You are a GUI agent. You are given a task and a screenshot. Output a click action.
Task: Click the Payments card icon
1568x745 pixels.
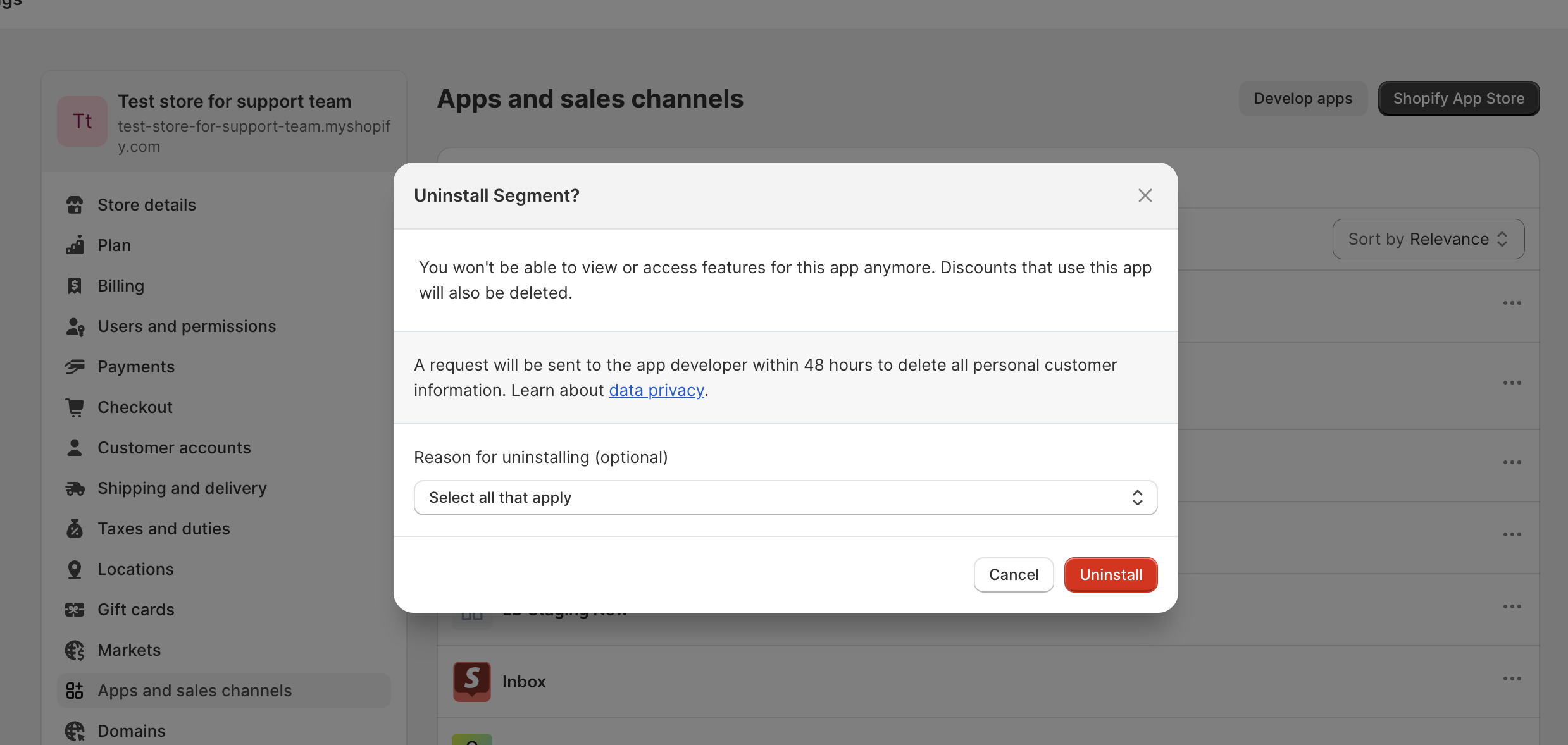click(x=75, y=367)
